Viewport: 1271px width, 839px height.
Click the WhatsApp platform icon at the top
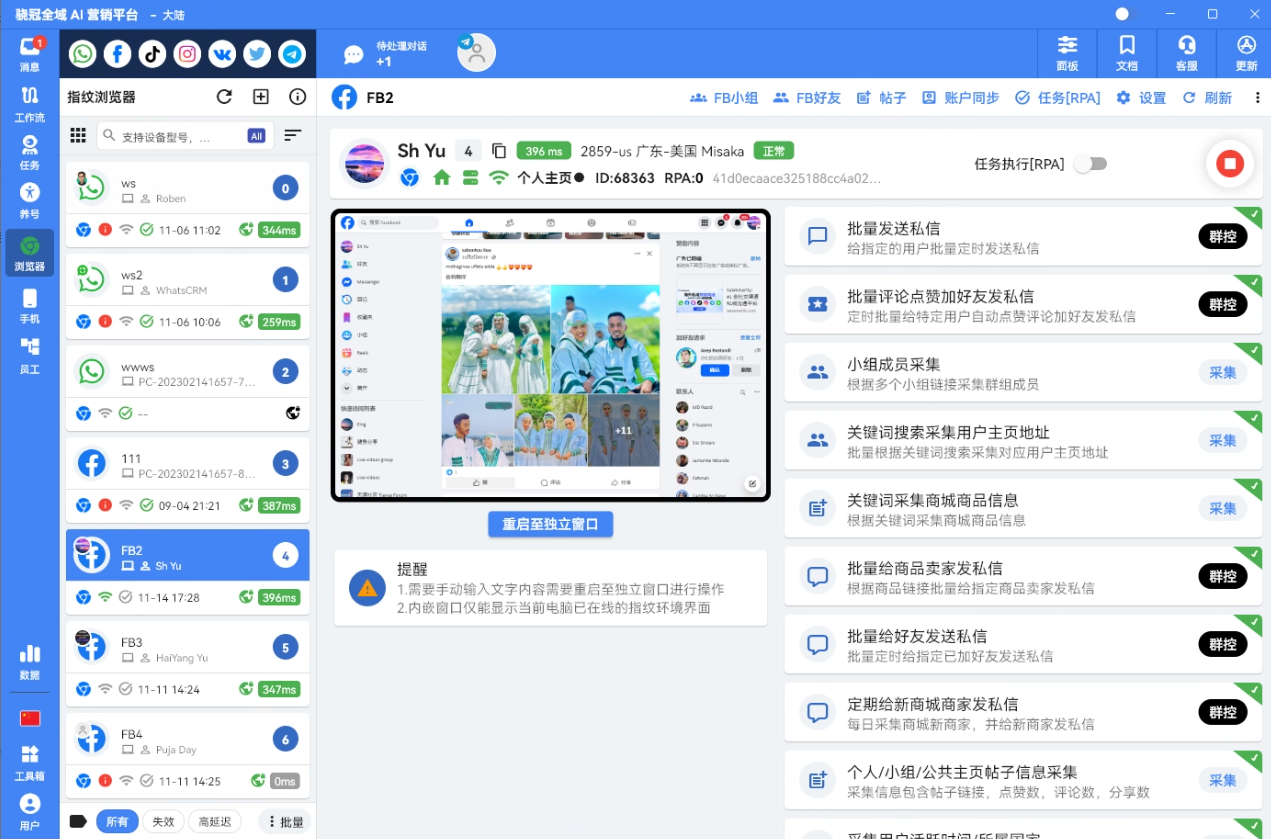(82, 53)
